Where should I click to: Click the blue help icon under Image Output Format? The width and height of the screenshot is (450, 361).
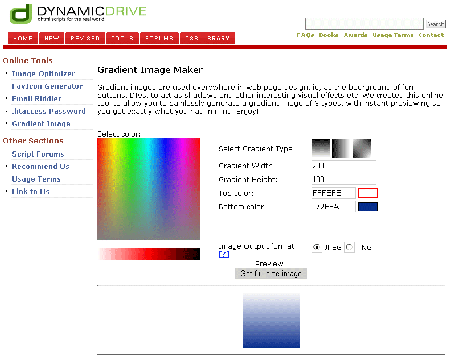tap(224, 254)
